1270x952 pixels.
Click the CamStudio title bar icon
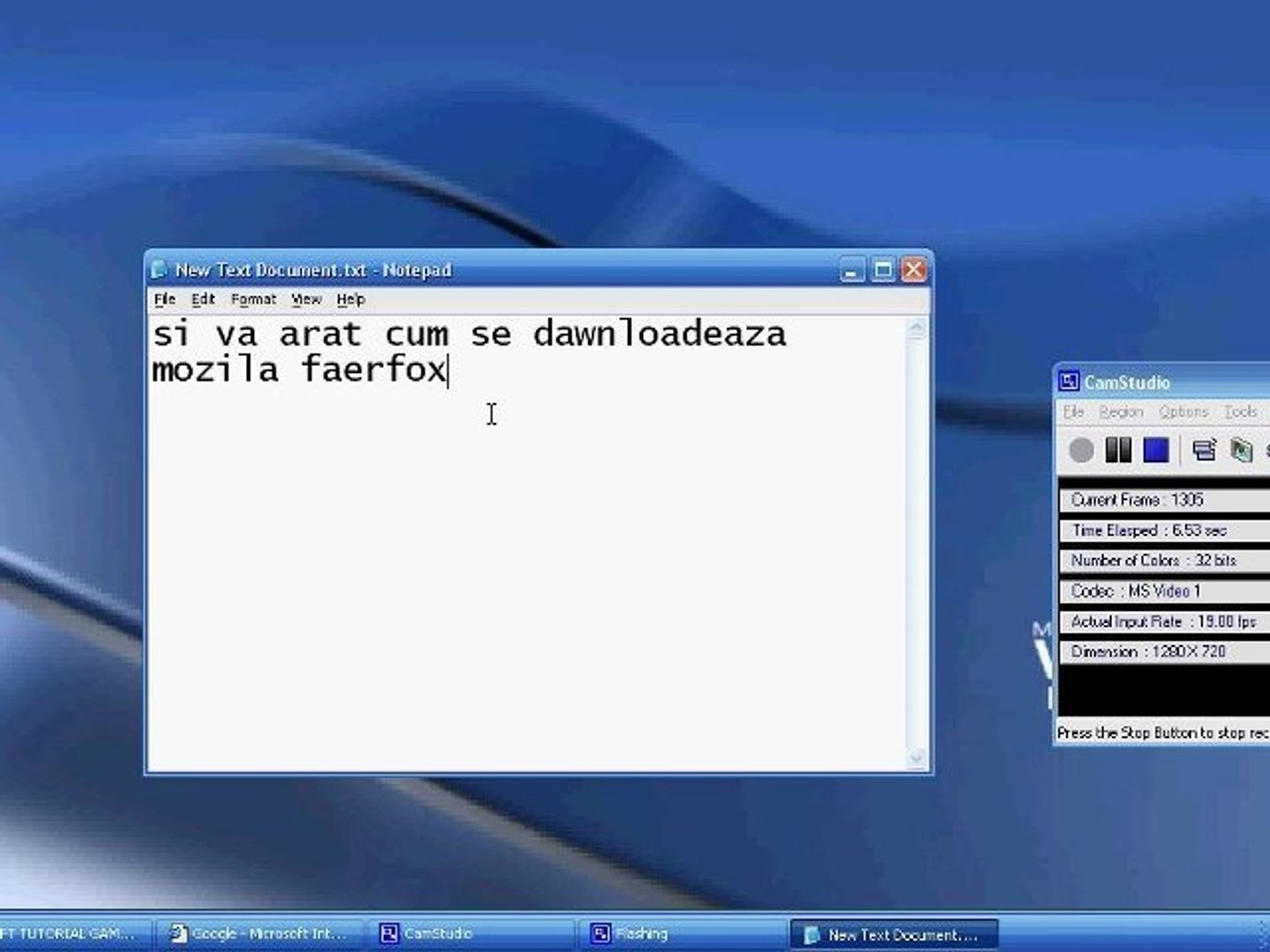tap(1069, 381)
